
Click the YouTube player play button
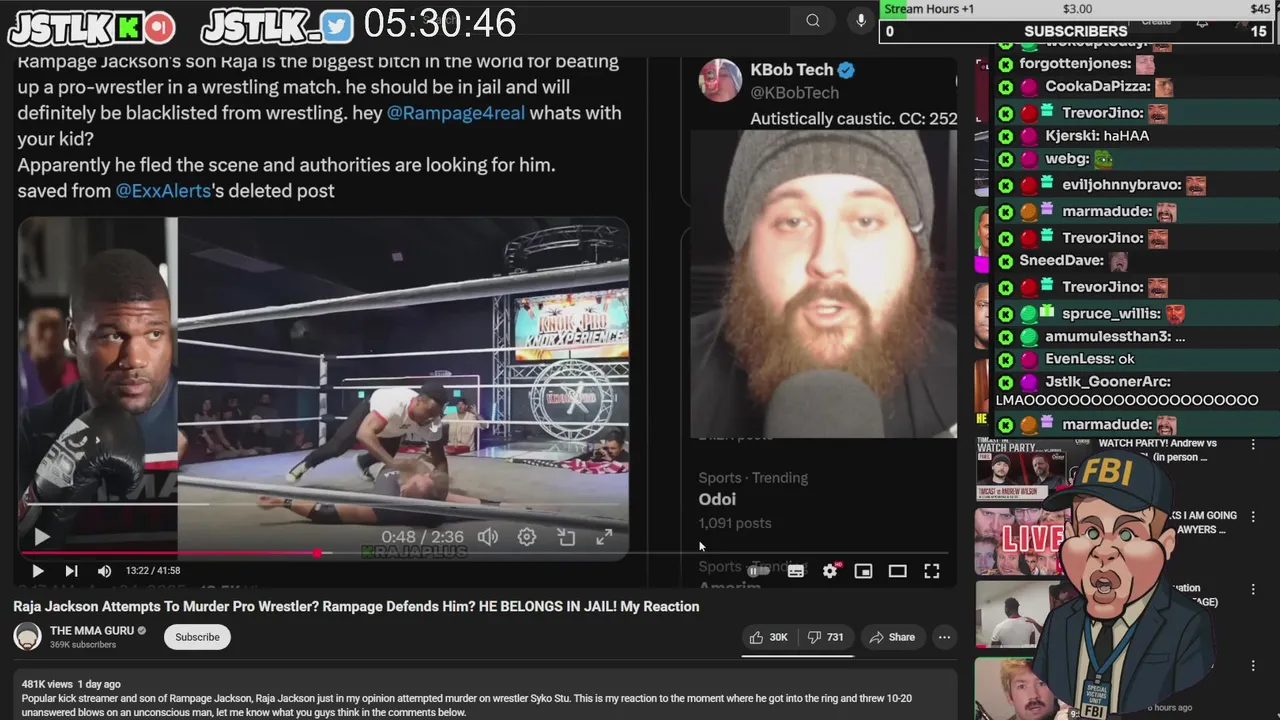[38, 571]
